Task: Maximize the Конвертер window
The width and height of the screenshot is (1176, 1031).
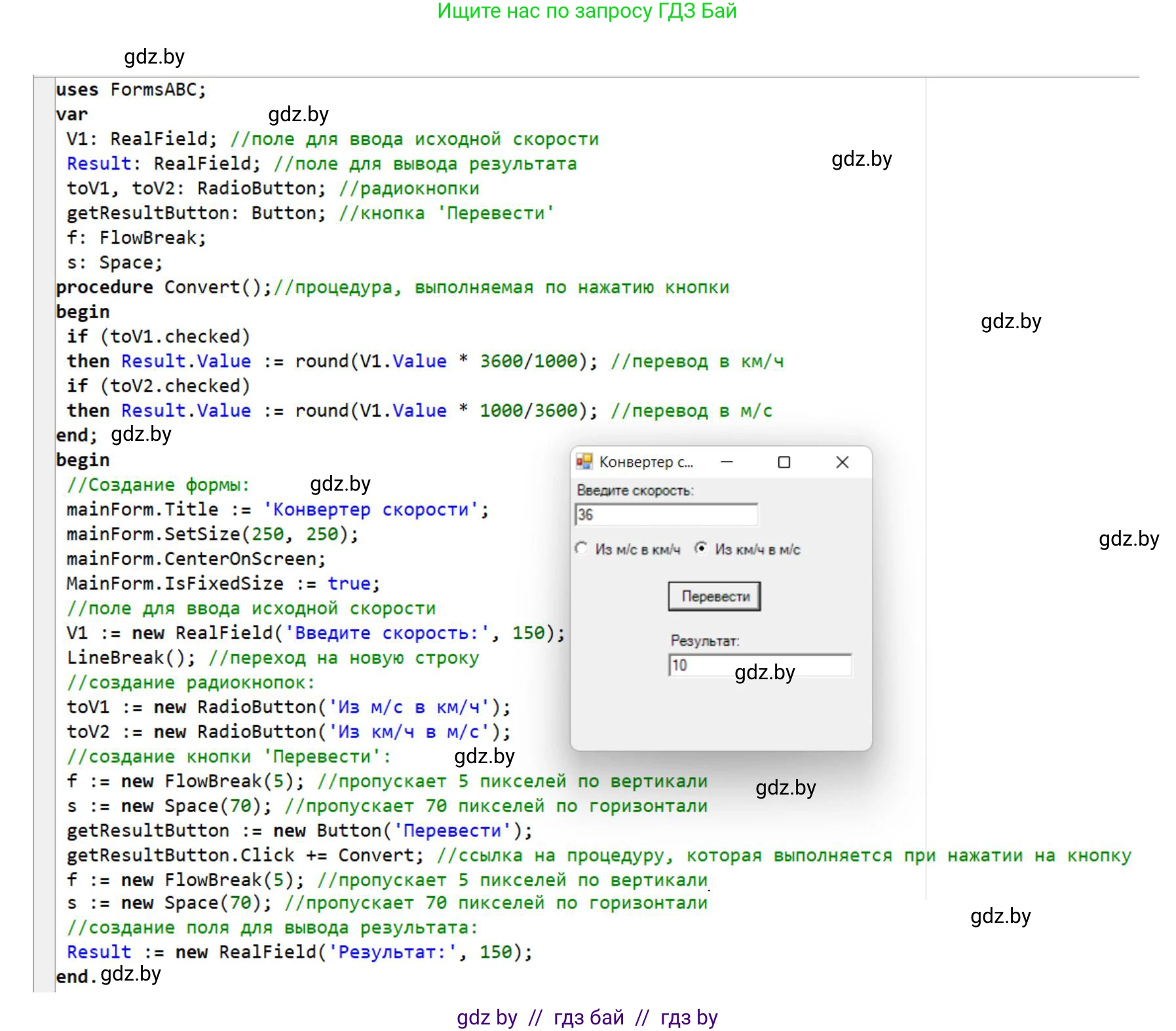Action: pos(784,462)
